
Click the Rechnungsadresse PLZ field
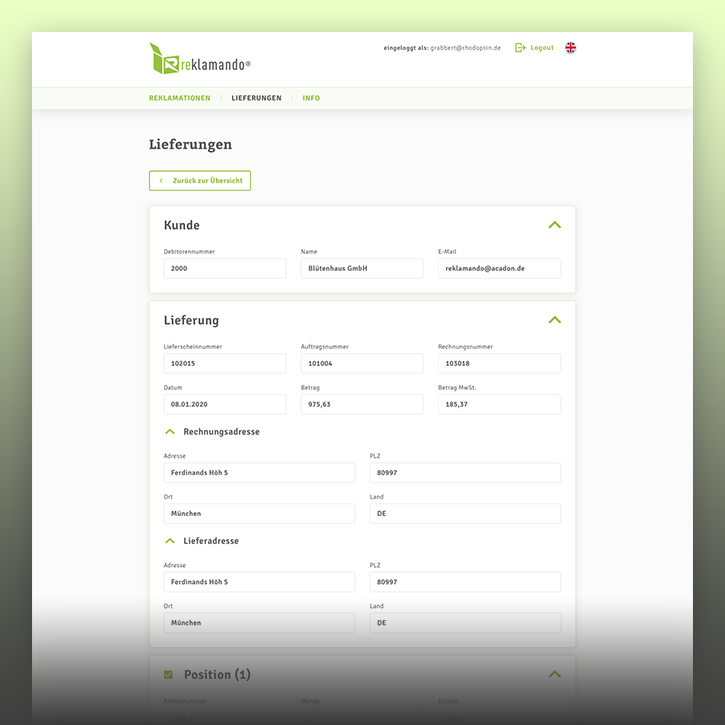465,473
